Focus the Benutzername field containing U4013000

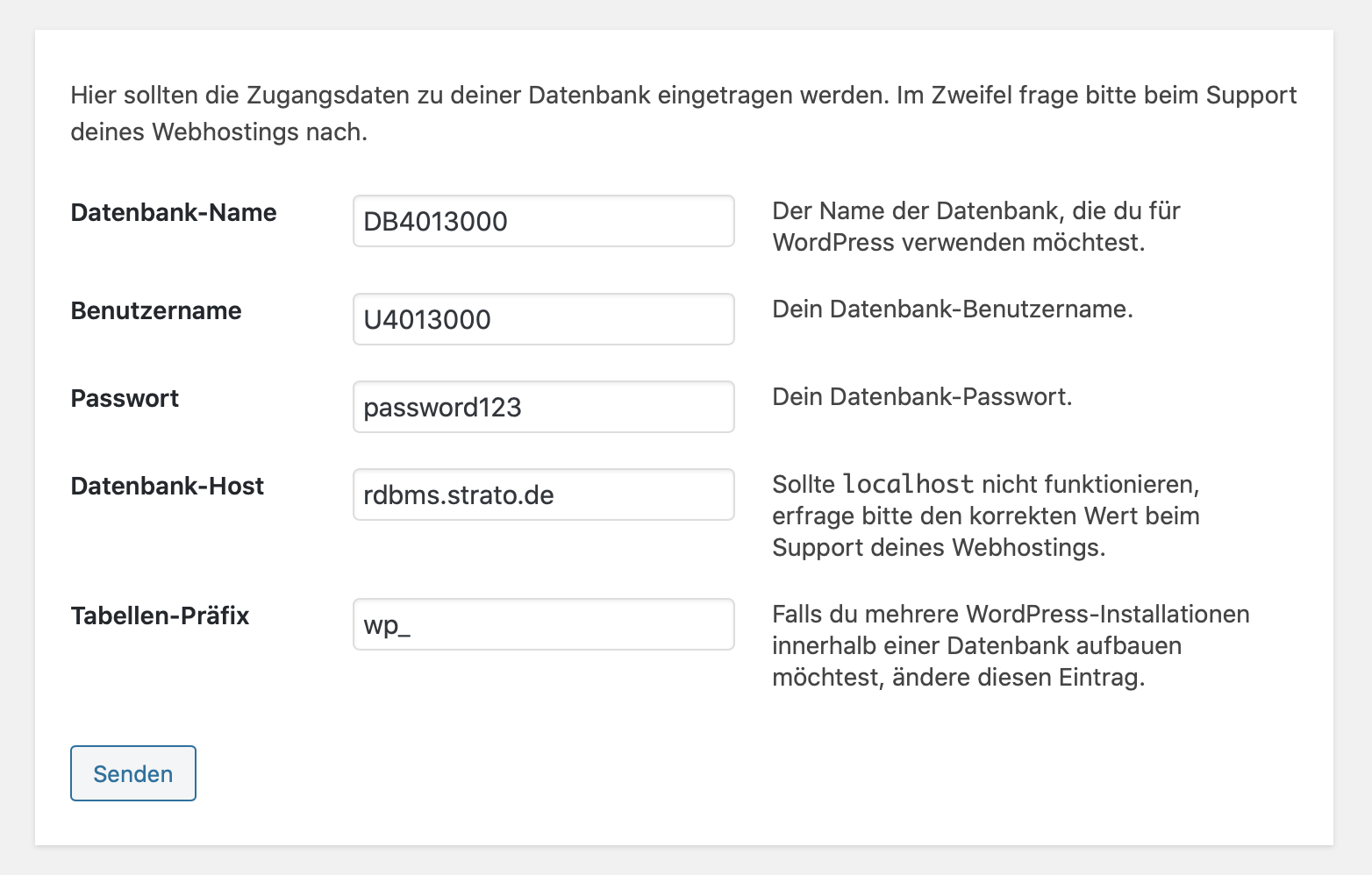(543, 319)
